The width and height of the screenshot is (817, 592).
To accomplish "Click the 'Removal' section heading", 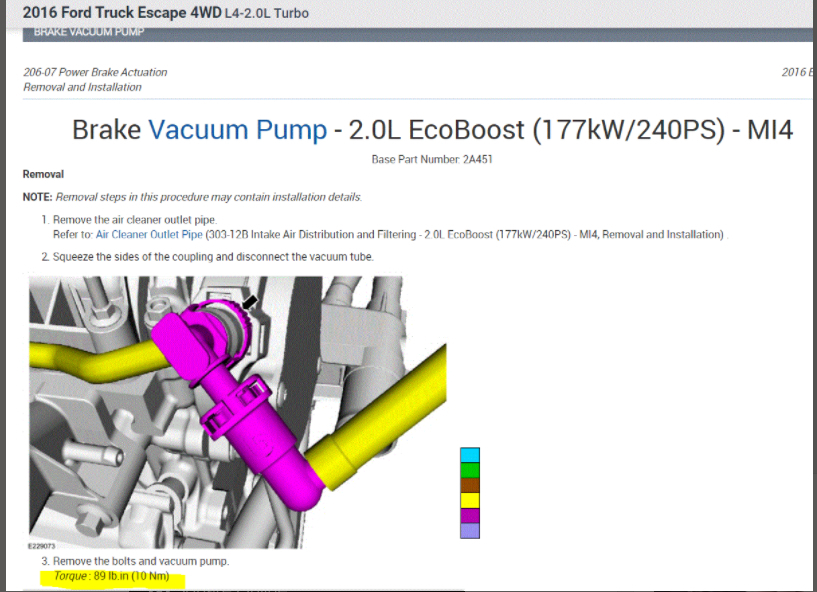I will 43,174.
